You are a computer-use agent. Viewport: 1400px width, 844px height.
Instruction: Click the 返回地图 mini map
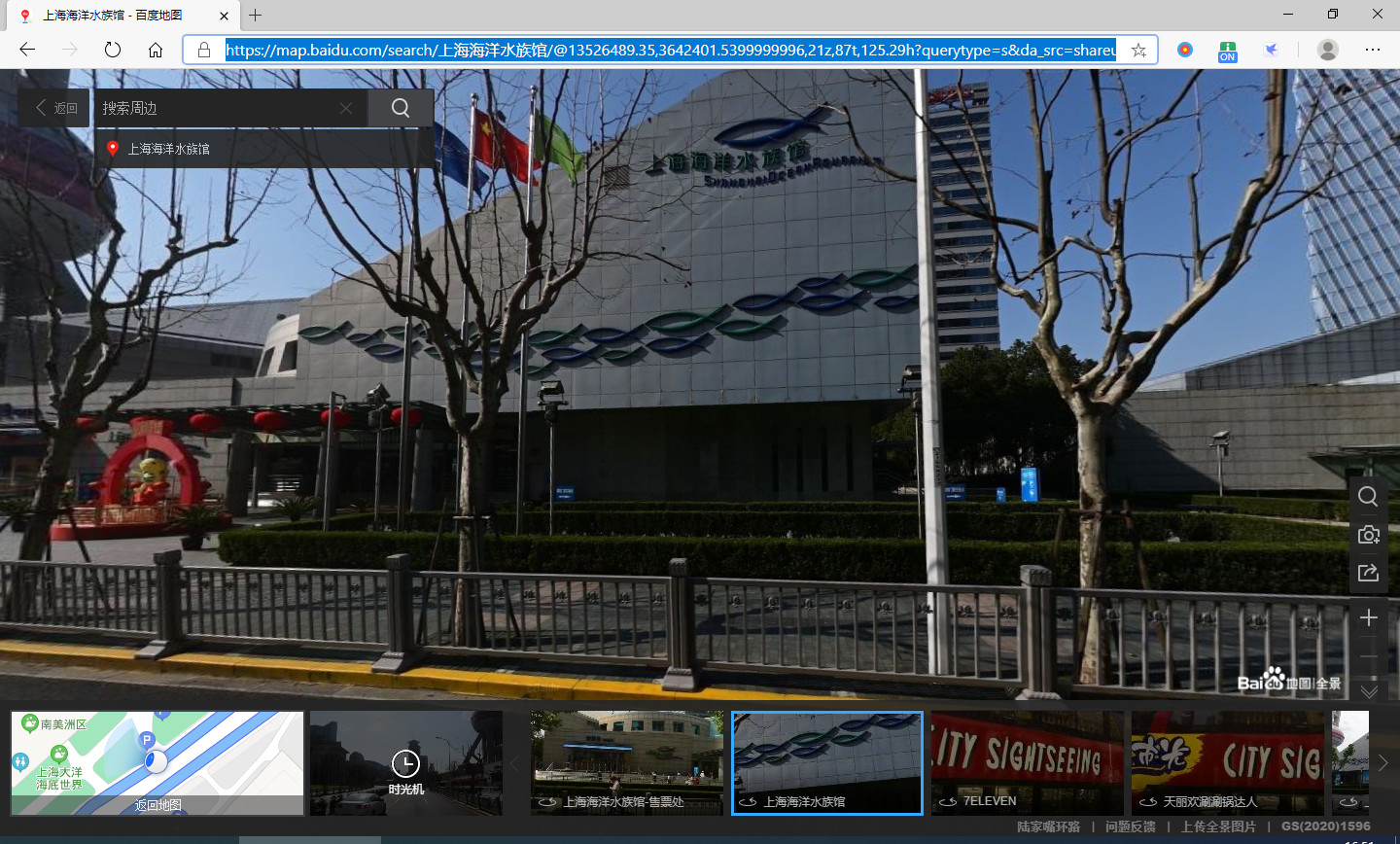157,762
